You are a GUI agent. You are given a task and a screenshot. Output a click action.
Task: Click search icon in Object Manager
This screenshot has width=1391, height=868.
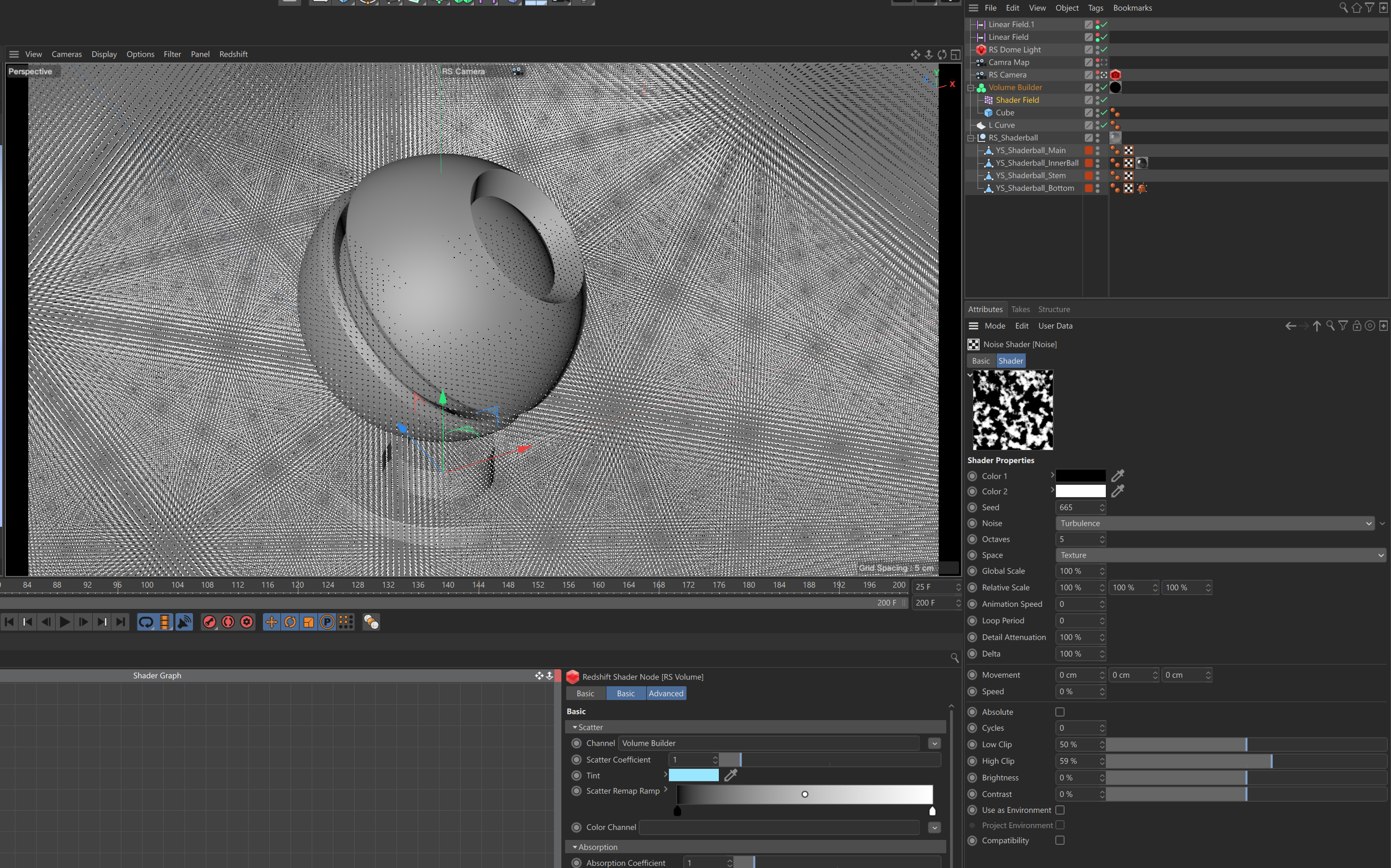[1343, 7]
